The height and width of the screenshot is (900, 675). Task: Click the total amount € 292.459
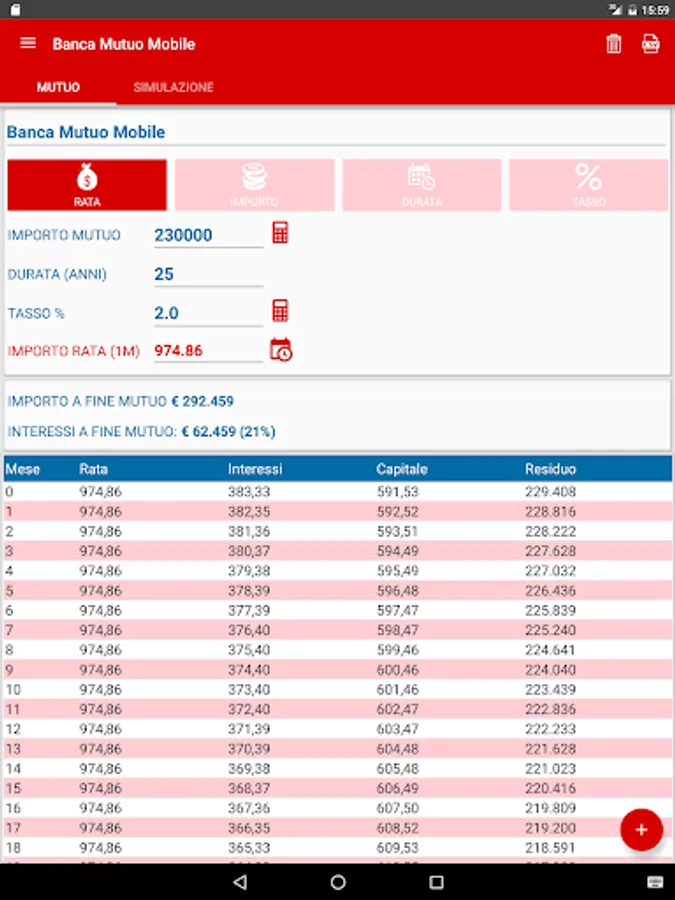(x=203, y=401)
